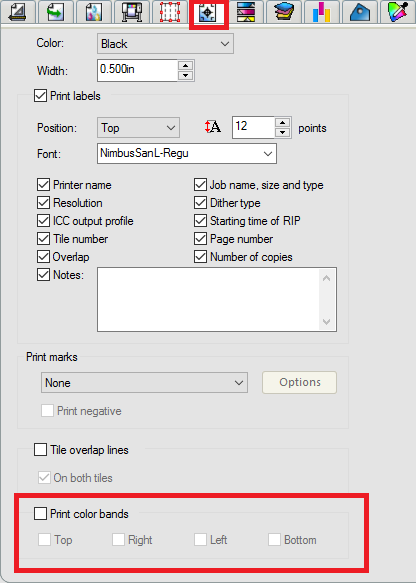Open the Print marks dropdown showing None
This screenshot has height=583, width=416.
144,383
